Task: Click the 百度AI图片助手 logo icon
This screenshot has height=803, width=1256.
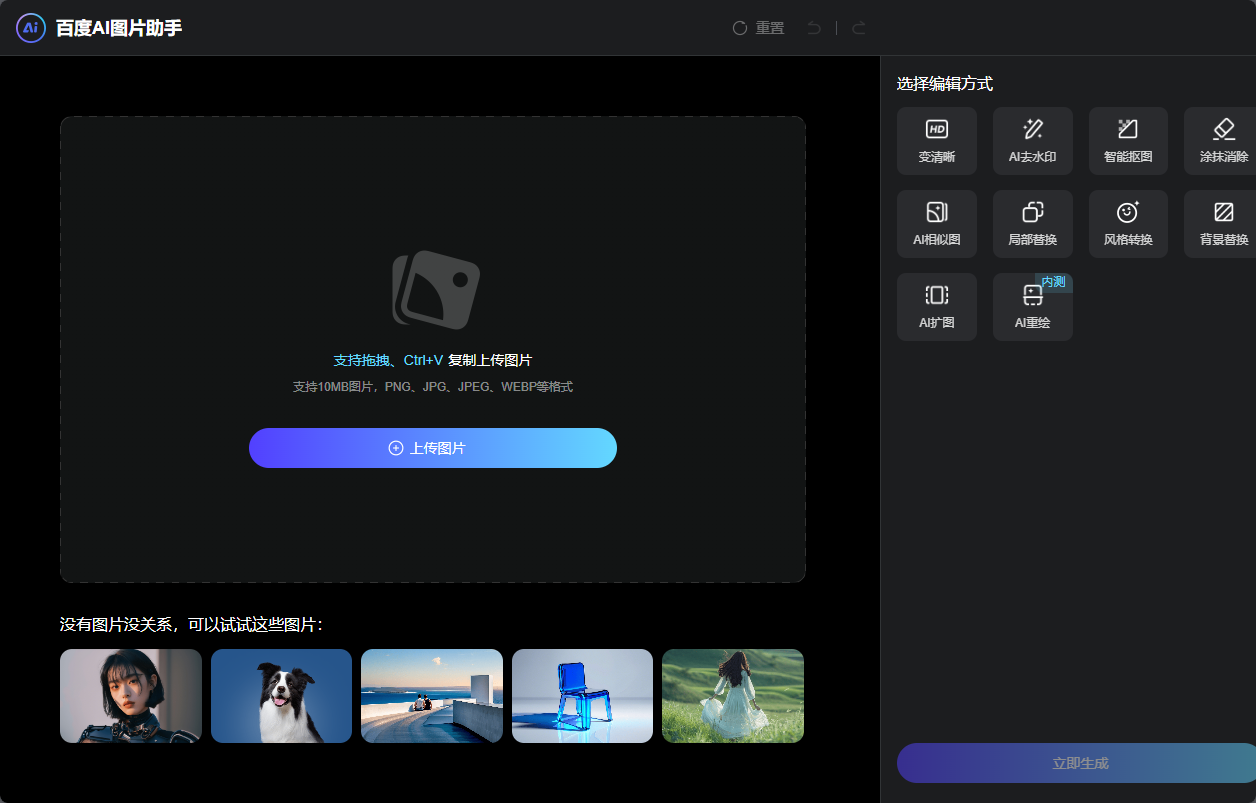Action: tap(31, 28)
